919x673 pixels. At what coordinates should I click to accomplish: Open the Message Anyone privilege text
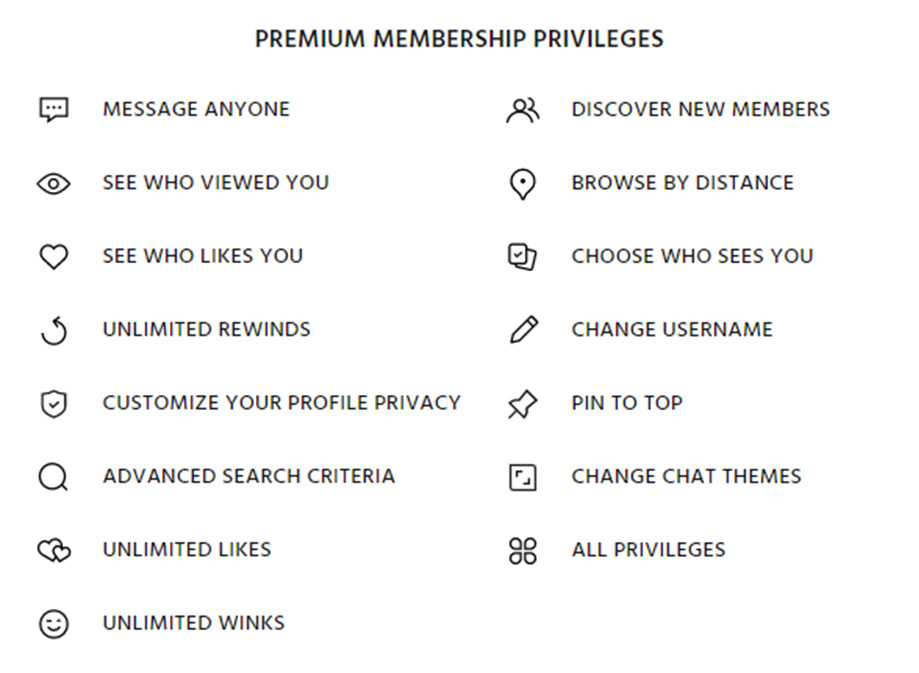tap(196, 110)
